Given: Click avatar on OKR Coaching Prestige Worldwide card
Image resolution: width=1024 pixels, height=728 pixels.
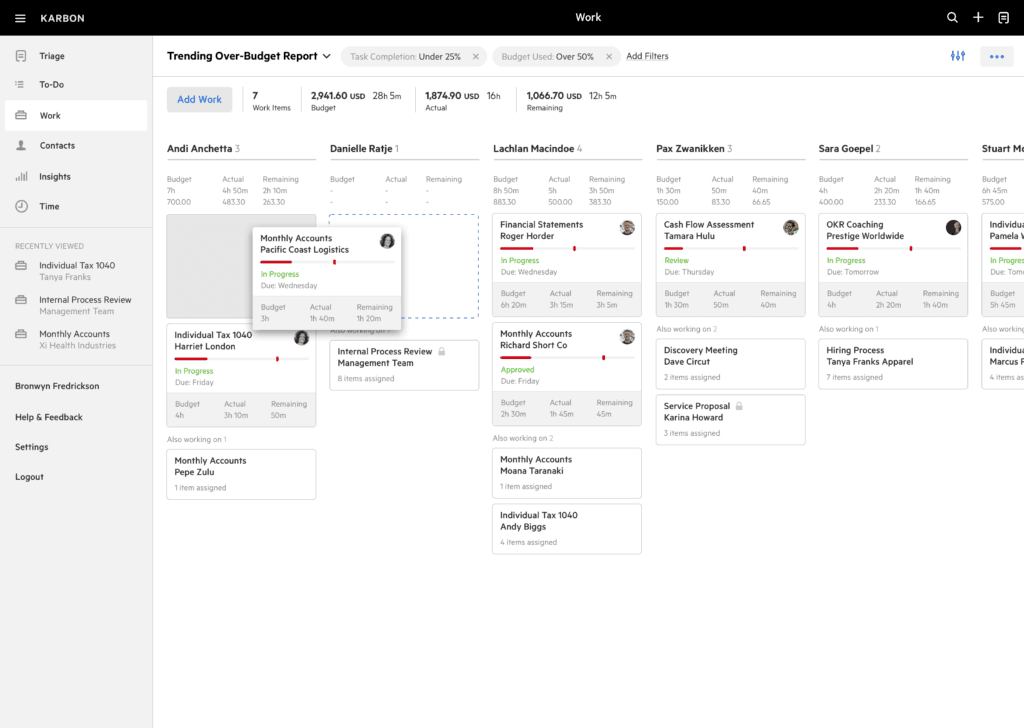Looking at the screenshot, I should tap(953, 227).
